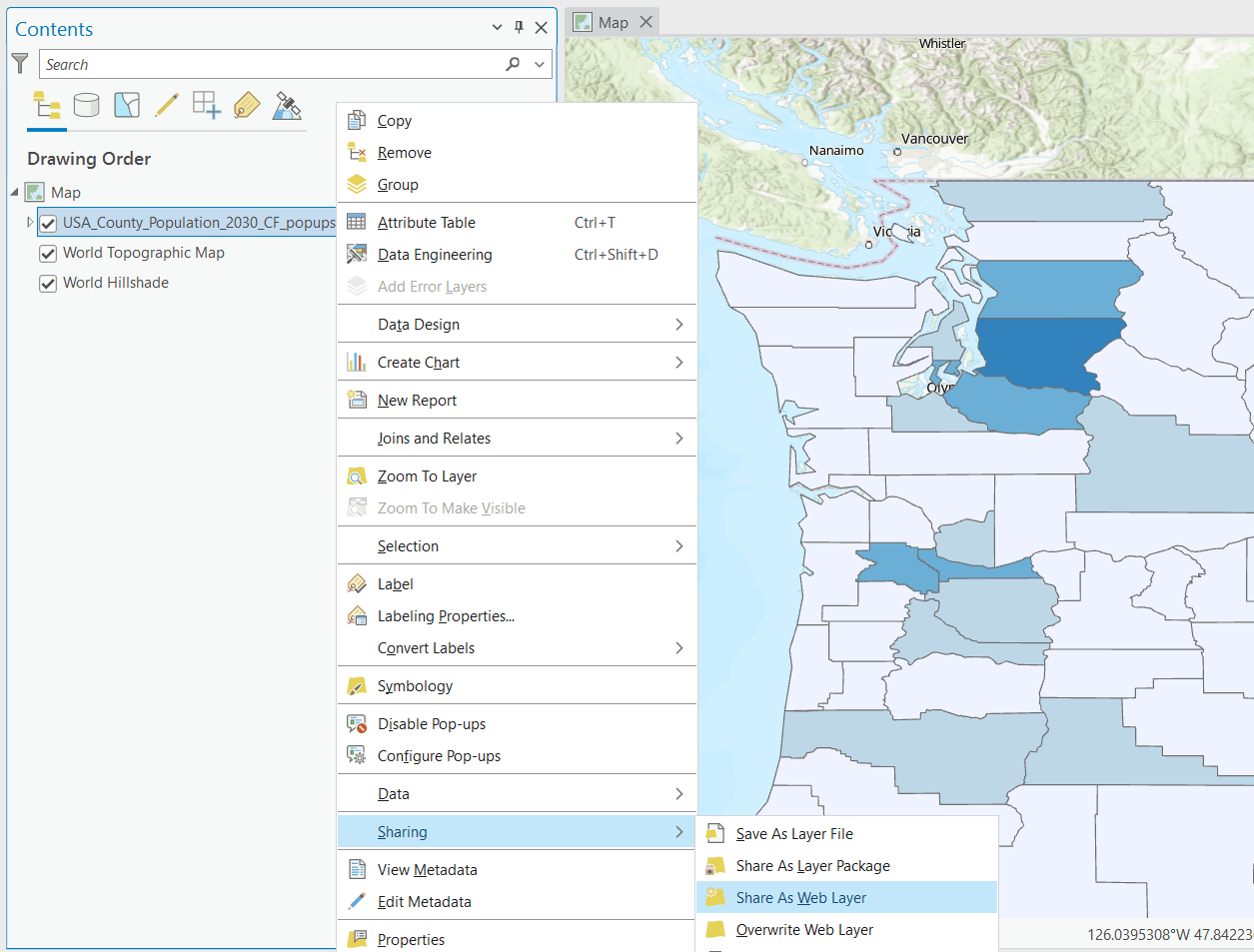Click the Edit Metadata pencil icon
This screenshot has width=1254, height=952.
(357, 901)
